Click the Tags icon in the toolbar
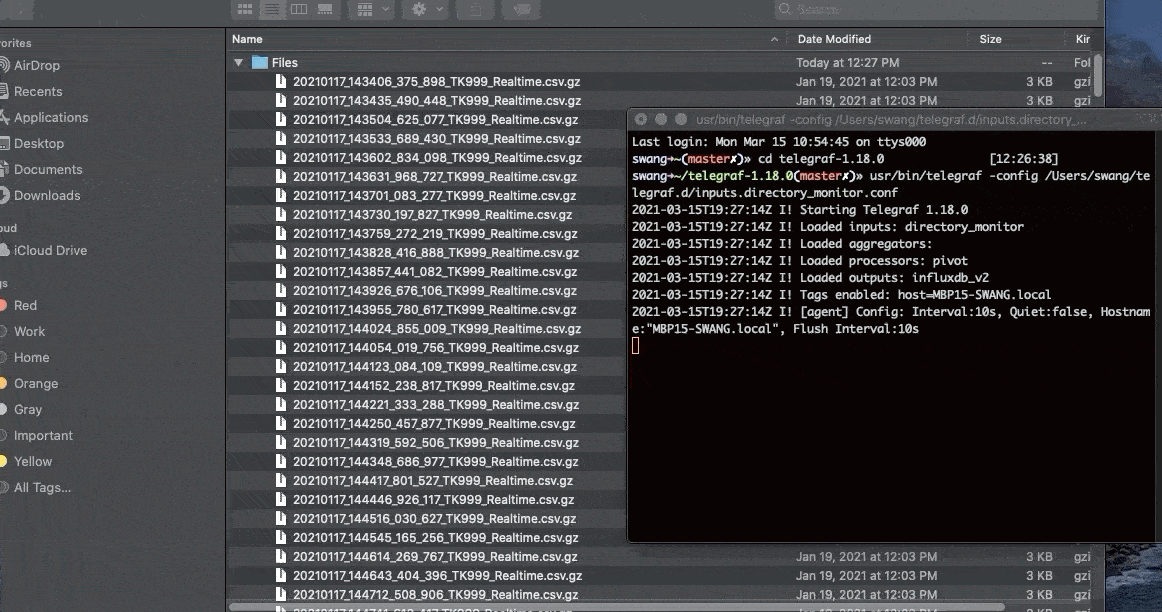1162x612 pixels. click(x=521, y=9)
